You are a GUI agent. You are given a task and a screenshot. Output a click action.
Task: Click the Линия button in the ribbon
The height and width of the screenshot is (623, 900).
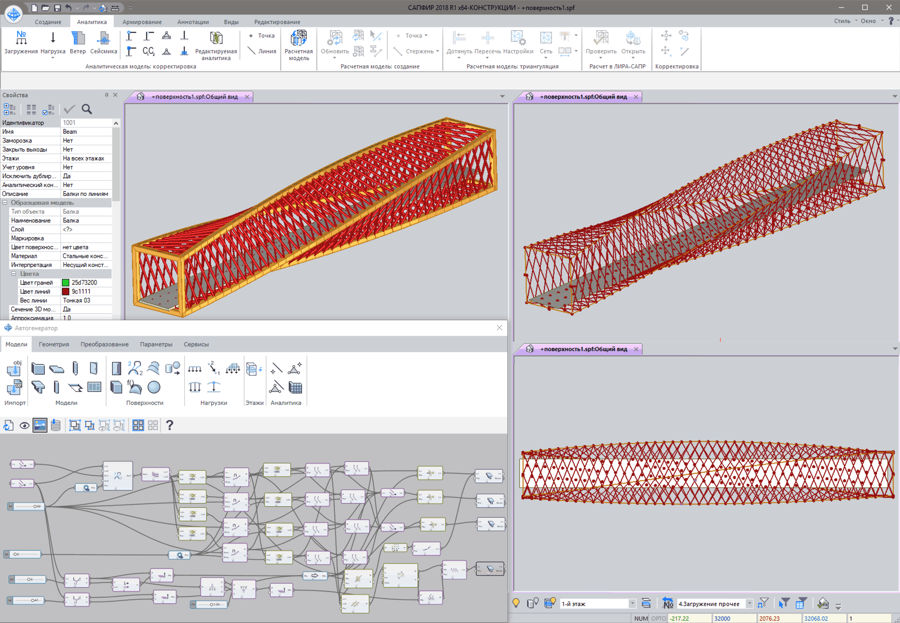263,50
